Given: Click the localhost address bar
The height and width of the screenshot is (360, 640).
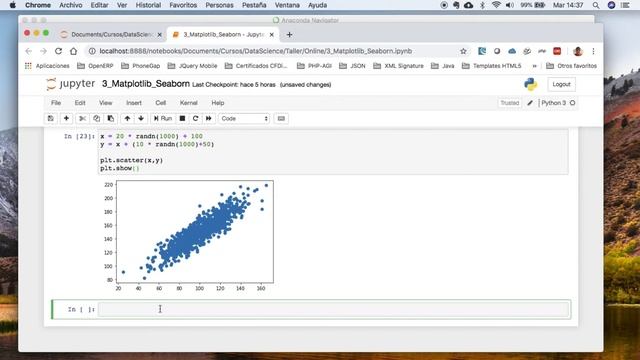Looking at the screenshot, I should click(x=256, y=51).
